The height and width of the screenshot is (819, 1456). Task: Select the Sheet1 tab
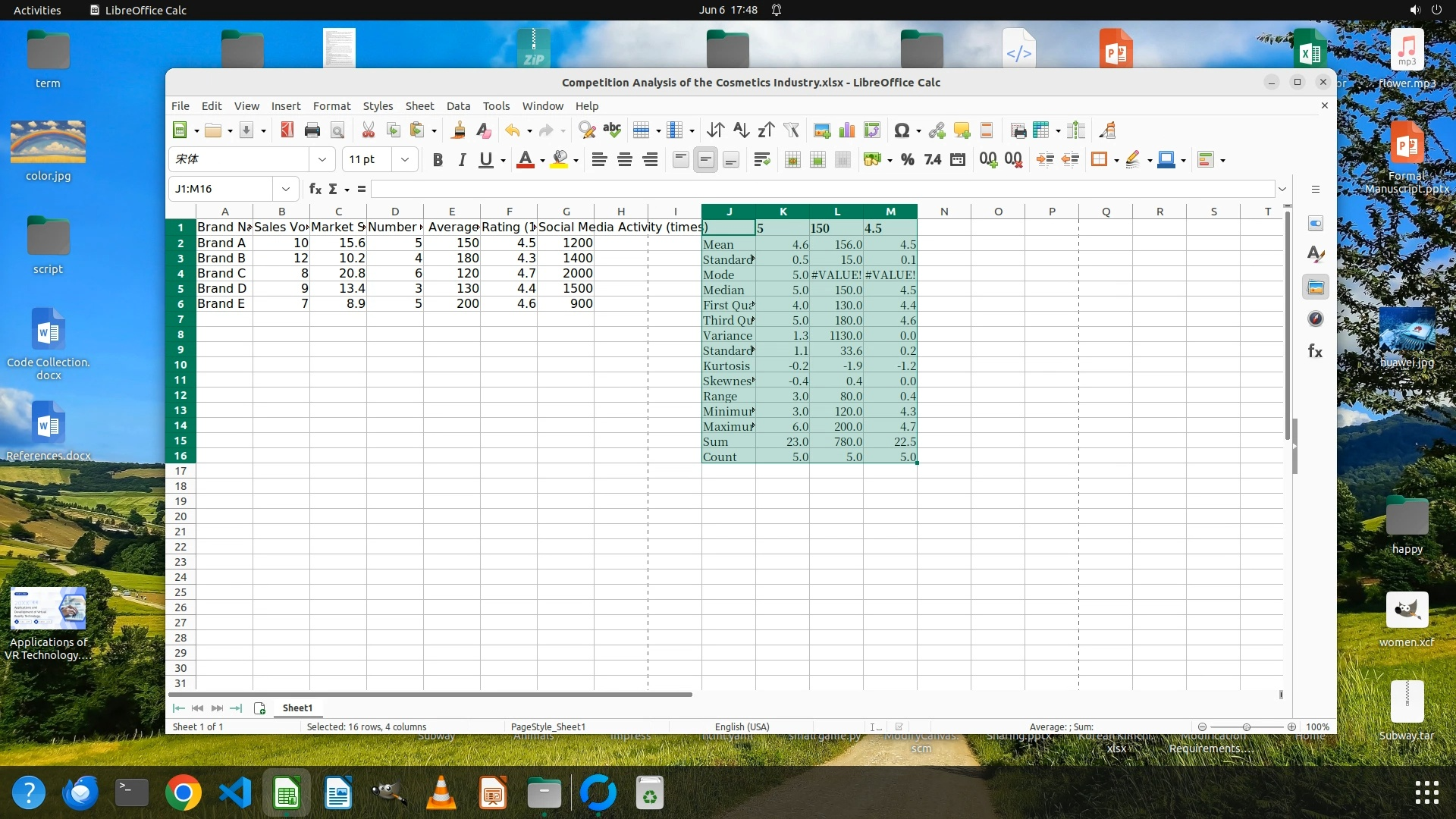click(297, 708)
